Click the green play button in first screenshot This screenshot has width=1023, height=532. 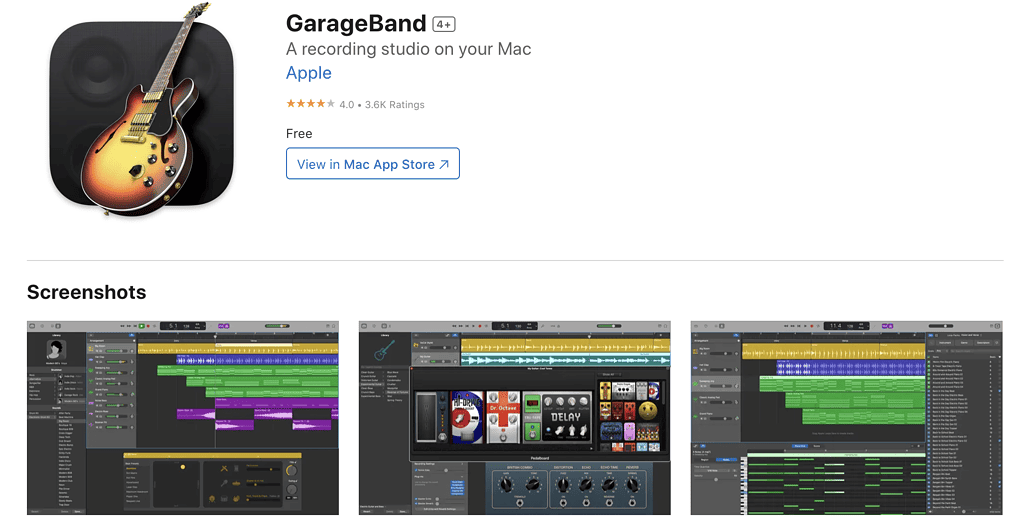[x=142, y=326]
